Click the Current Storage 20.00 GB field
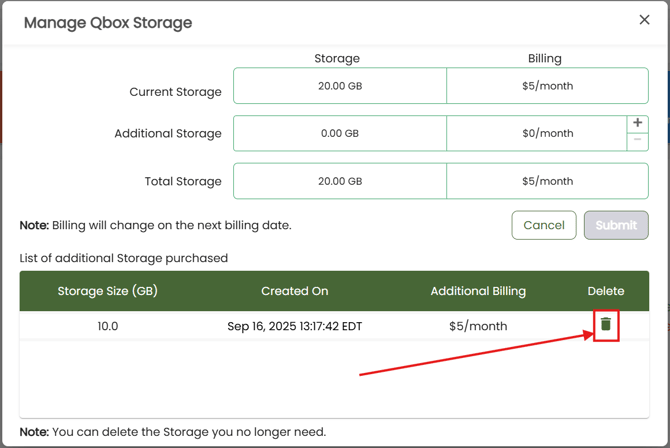 340,86
